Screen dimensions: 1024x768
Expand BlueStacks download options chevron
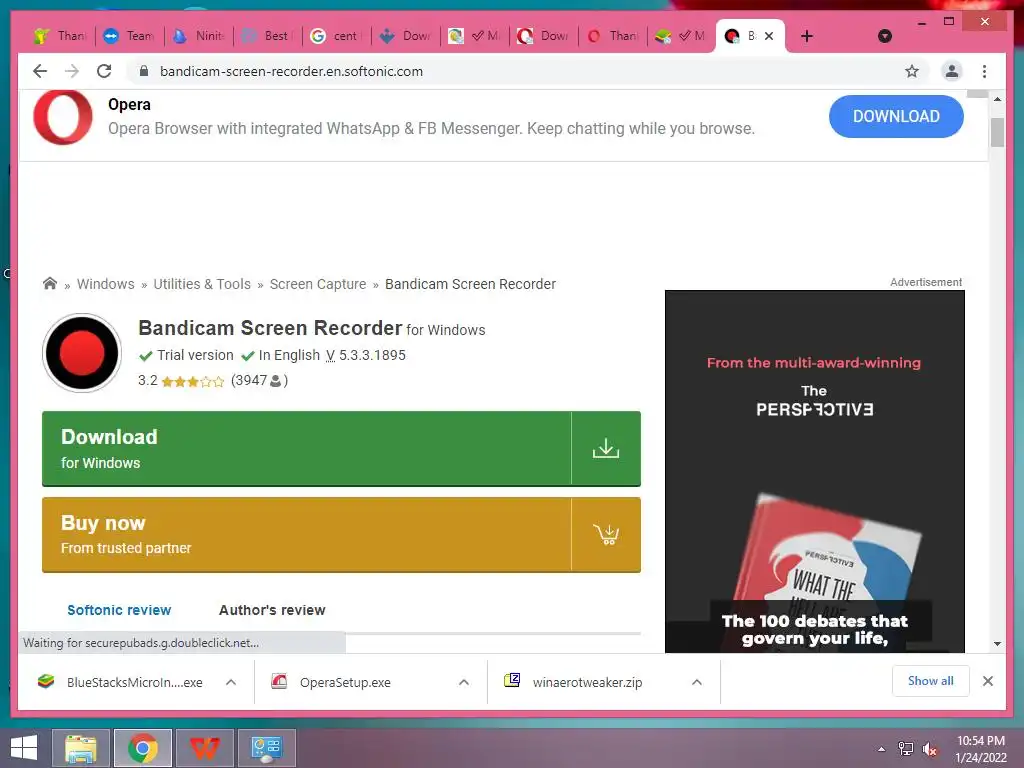231,682
